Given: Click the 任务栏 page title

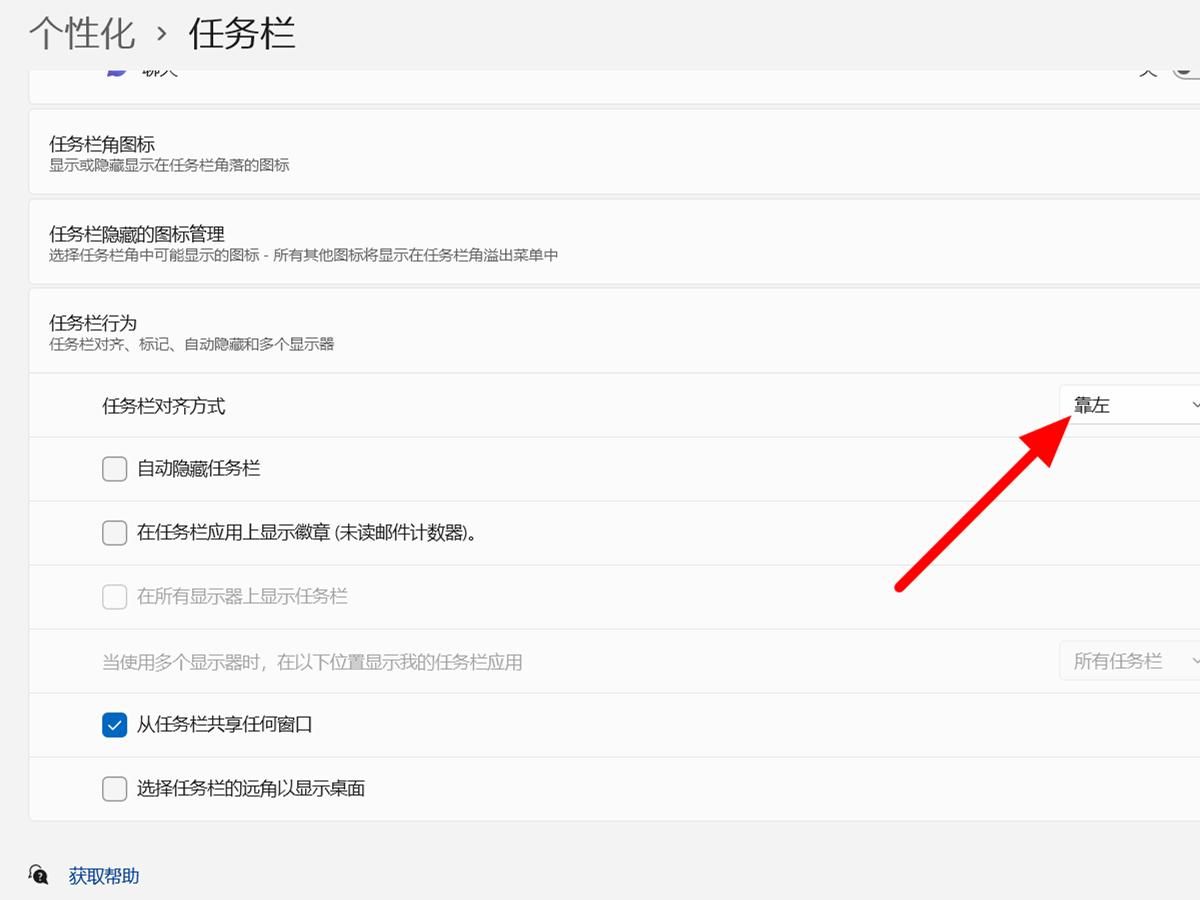Looking at the screenshot, I should coord(240,32).
